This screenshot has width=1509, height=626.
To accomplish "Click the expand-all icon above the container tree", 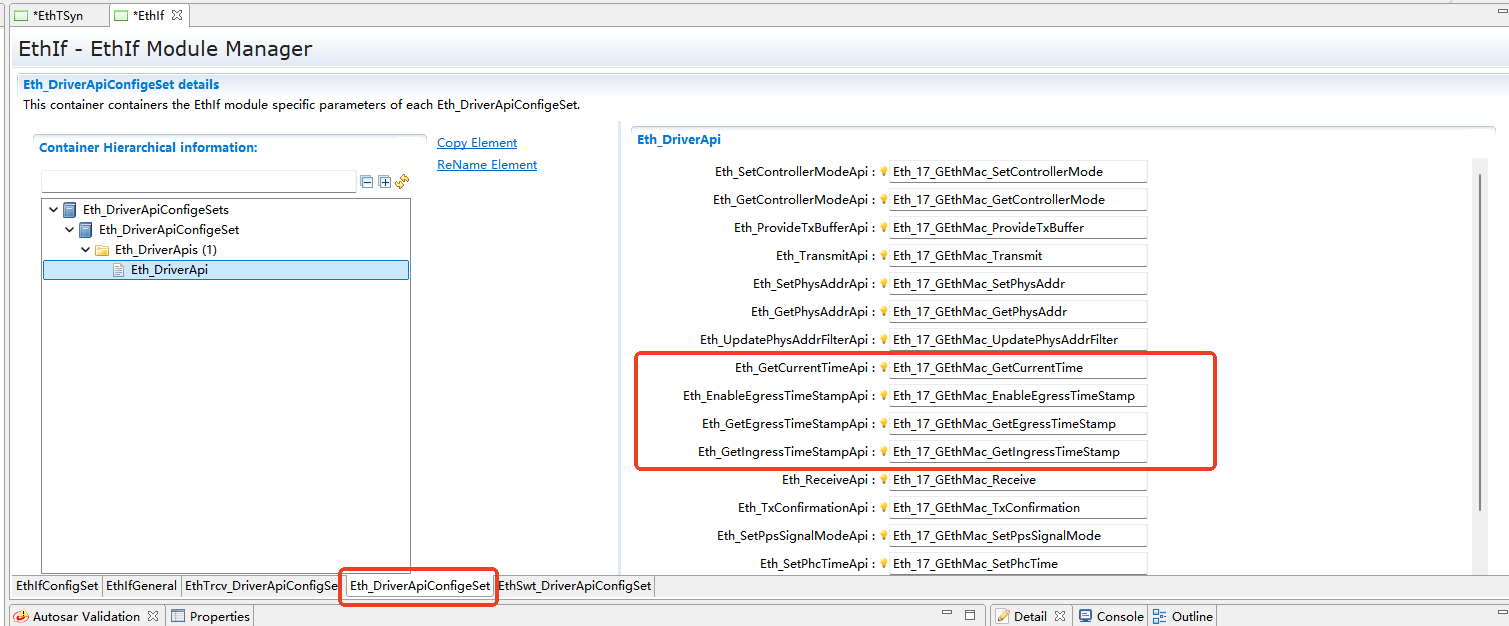I will pos(384,181).
